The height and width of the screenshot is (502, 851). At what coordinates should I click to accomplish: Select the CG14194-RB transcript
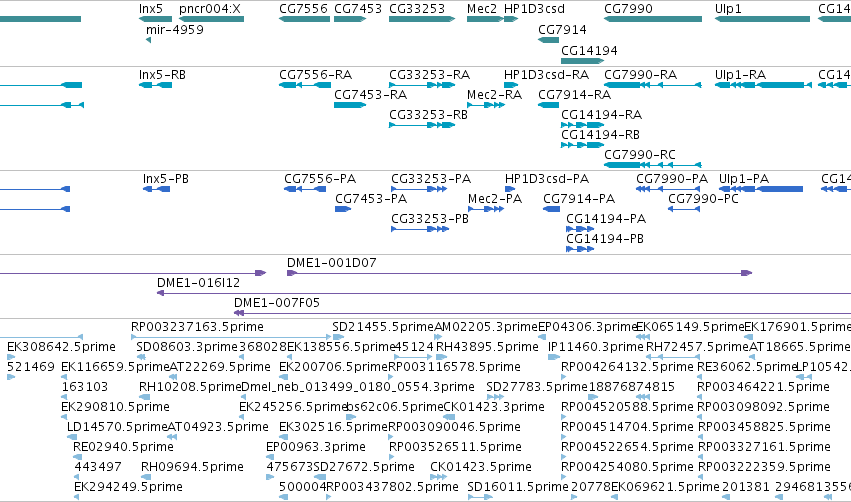[x=582, y=145]
